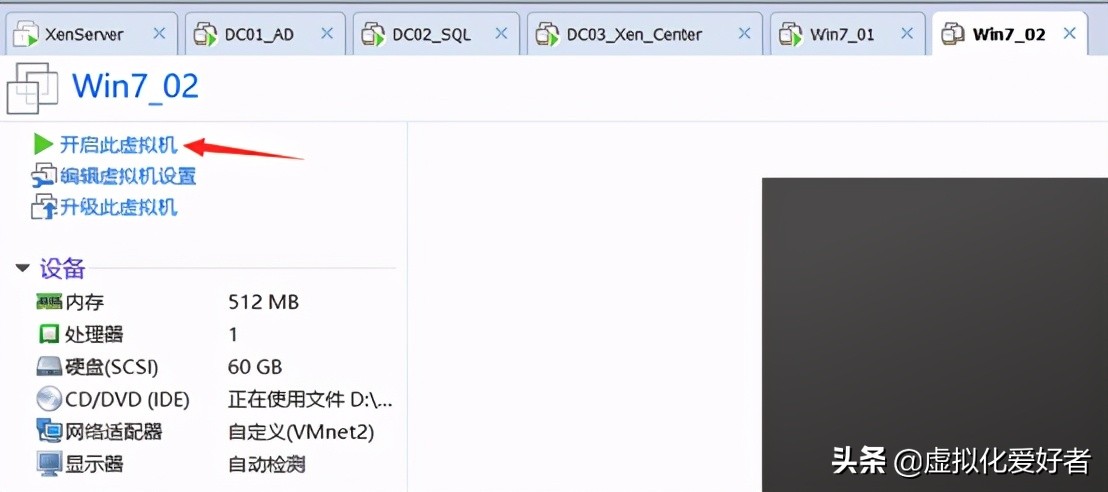Image resolution: width=1108 pixels, height=492 pixels.
Task: Click the 设备 section heading
Action: point(62,269)
